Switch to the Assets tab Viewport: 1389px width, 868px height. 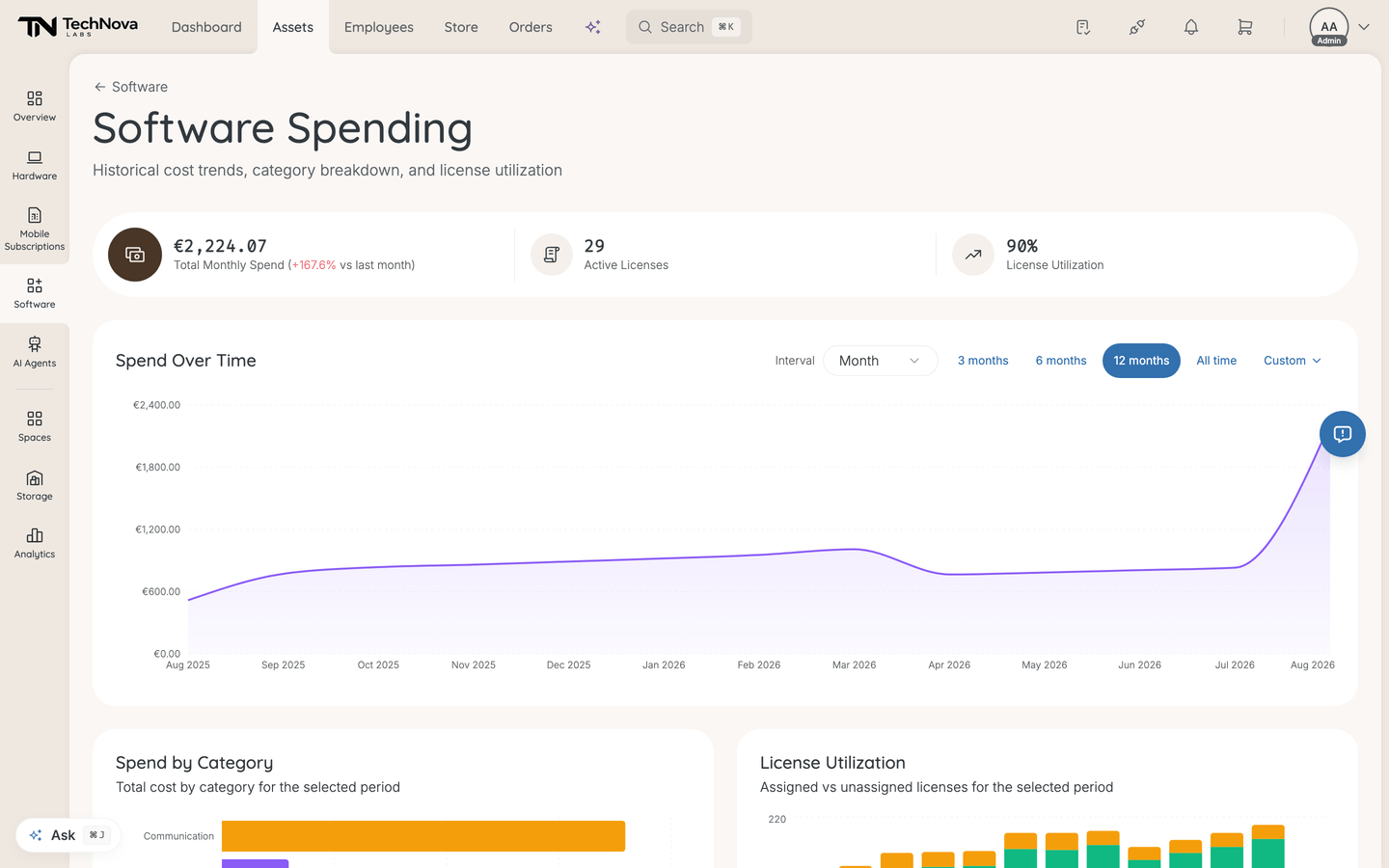[293, 27]
